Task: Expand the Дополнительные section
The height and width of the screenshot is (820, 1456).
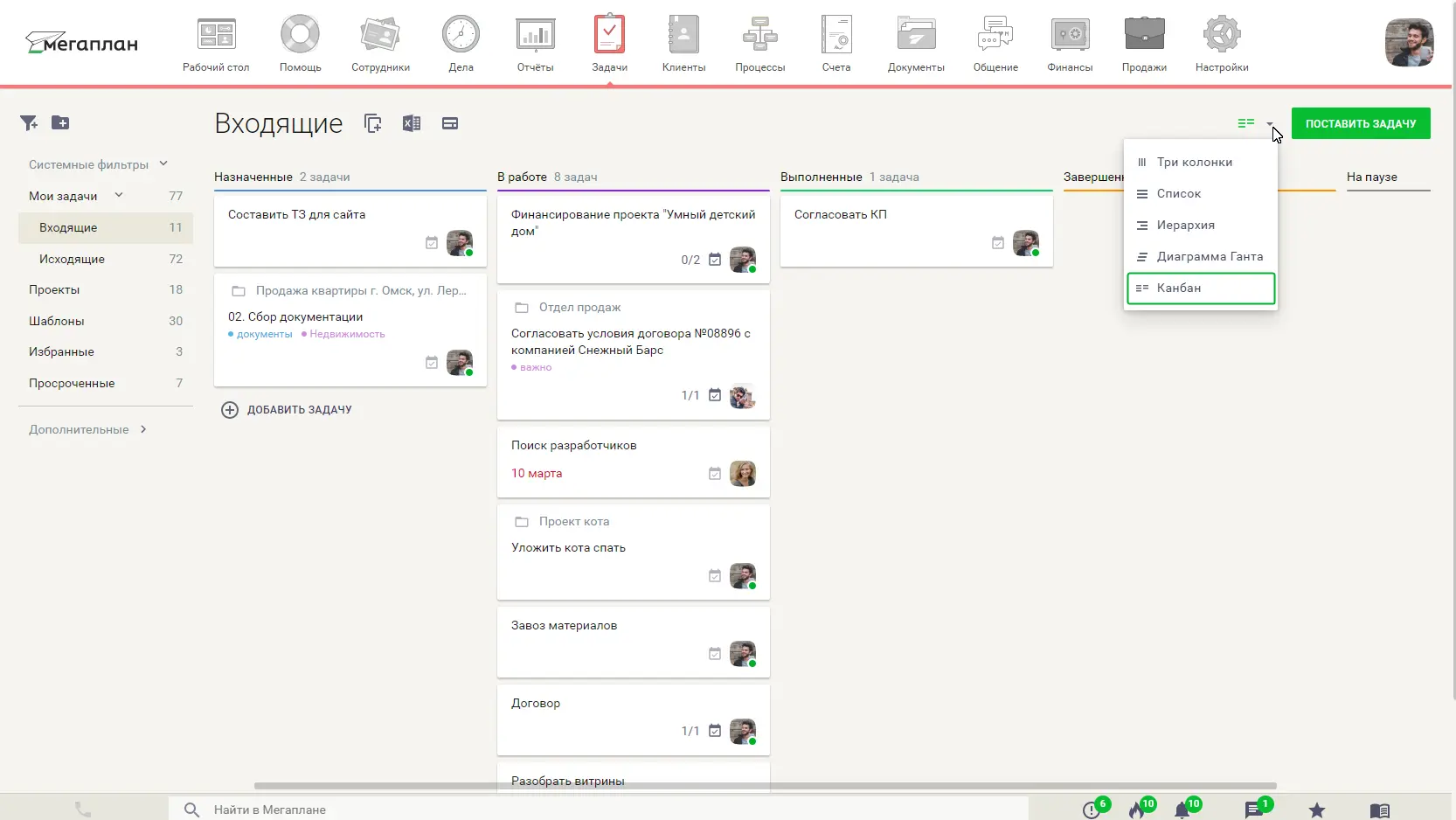Action: (143, 429)
